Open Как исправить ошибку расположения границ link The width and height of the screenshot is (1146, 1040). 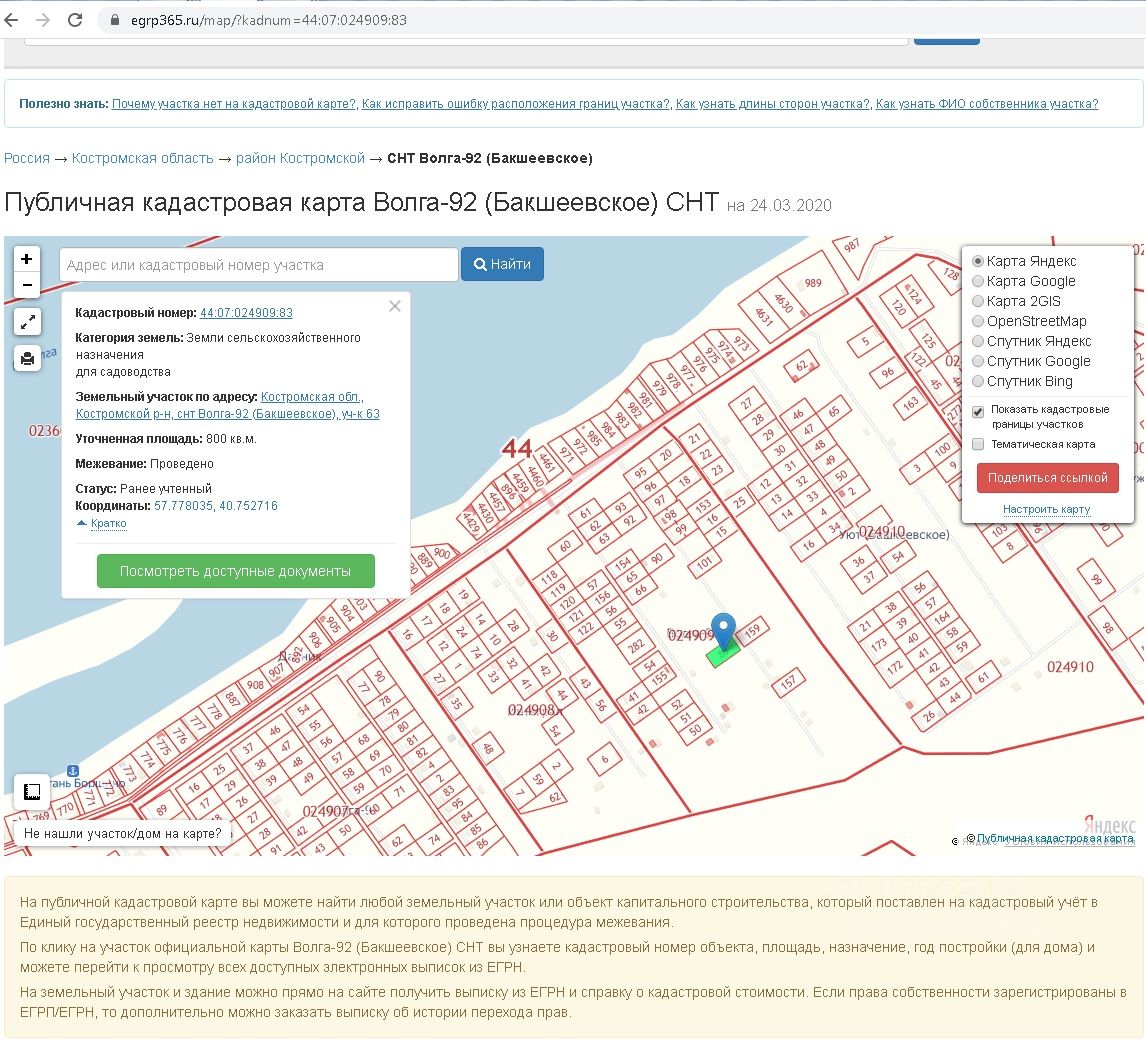[x=516, y=104]
